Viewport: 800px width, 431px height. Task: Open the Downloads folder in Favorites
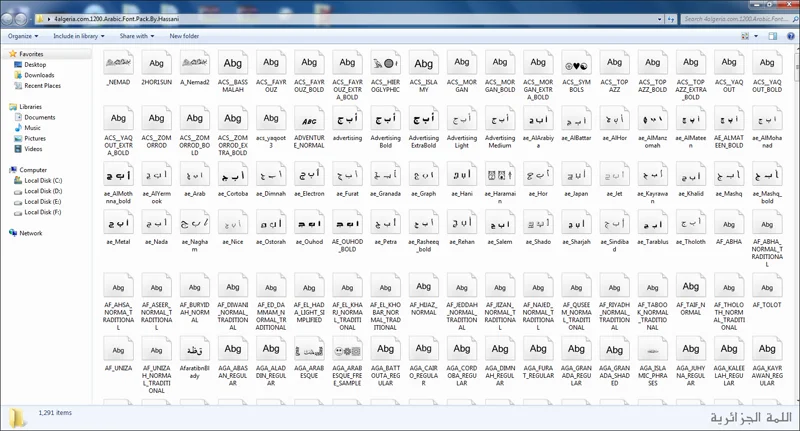tap(39, 75)
